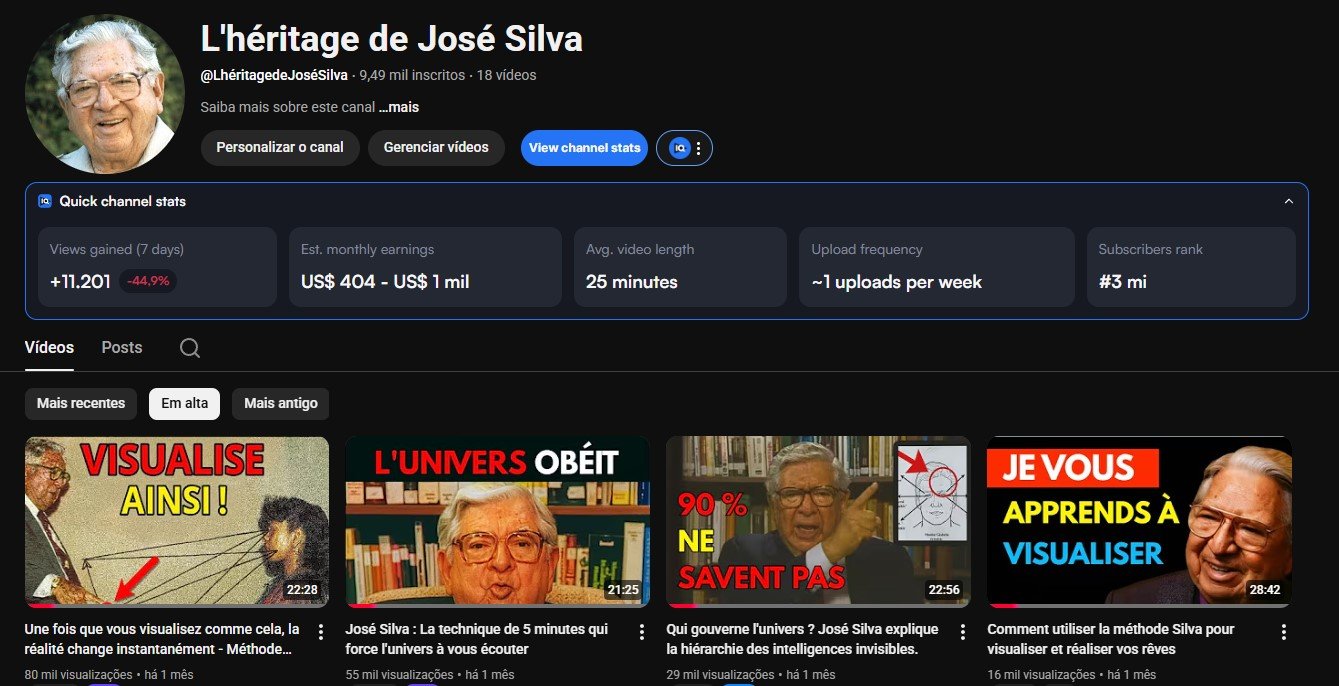Click the channel profile picture
The width and height of the screenshot is (1339, 686).
pos(105,94)
